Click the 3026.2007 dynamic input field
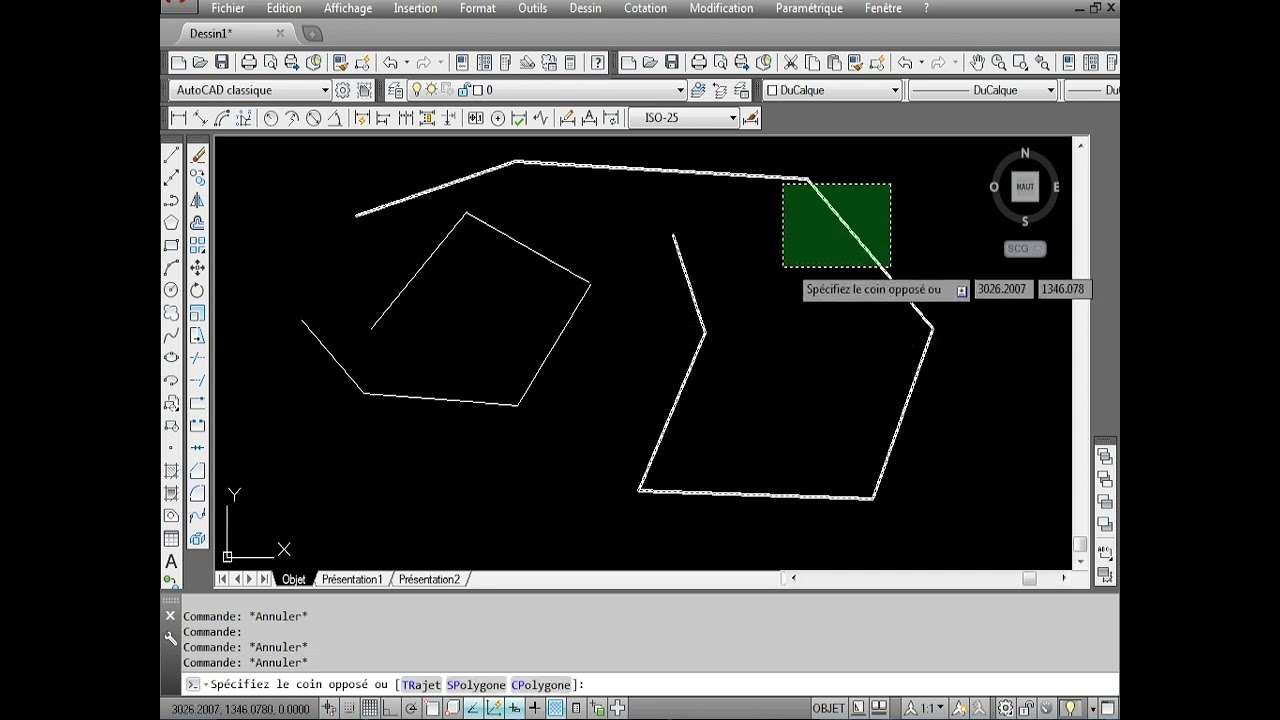The image size is (1280, 720). coord(1002,289)
